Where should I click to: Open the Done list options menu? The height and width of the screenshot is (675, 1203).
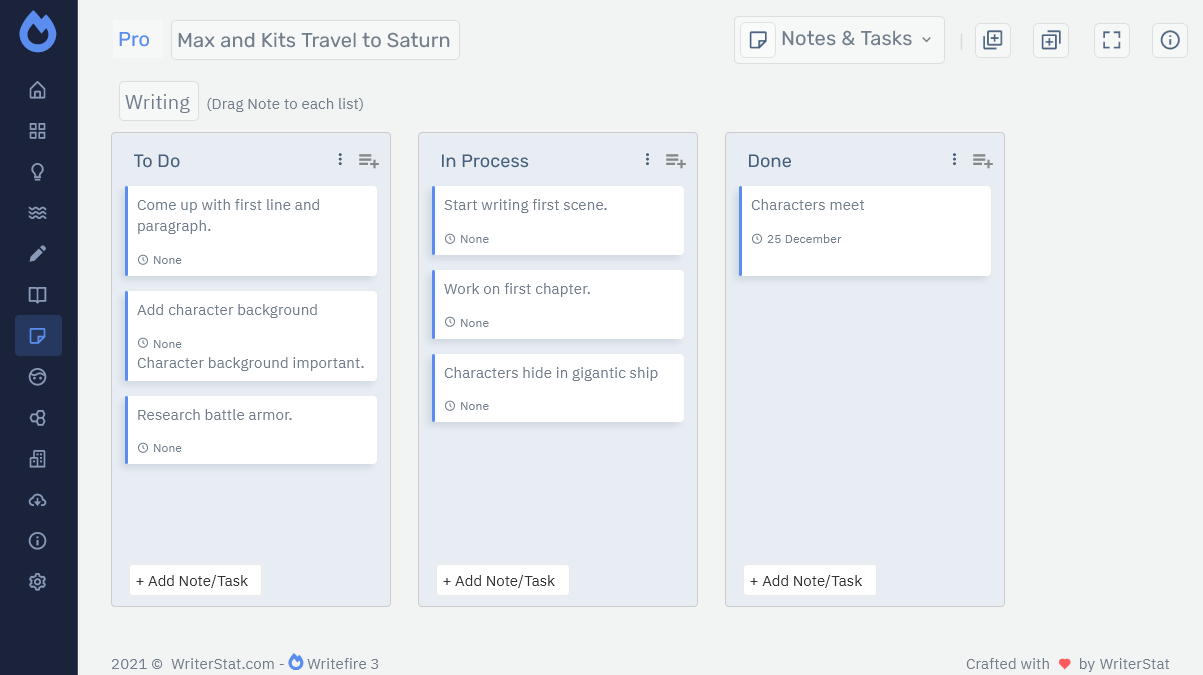(954, 159)
